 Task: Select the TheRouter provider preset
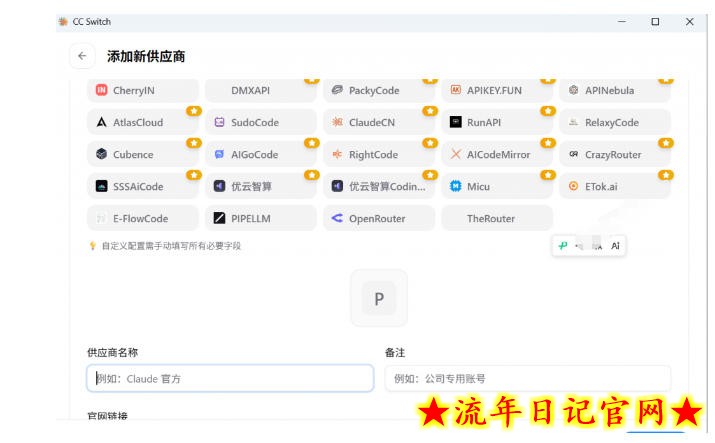click(497, 218)
